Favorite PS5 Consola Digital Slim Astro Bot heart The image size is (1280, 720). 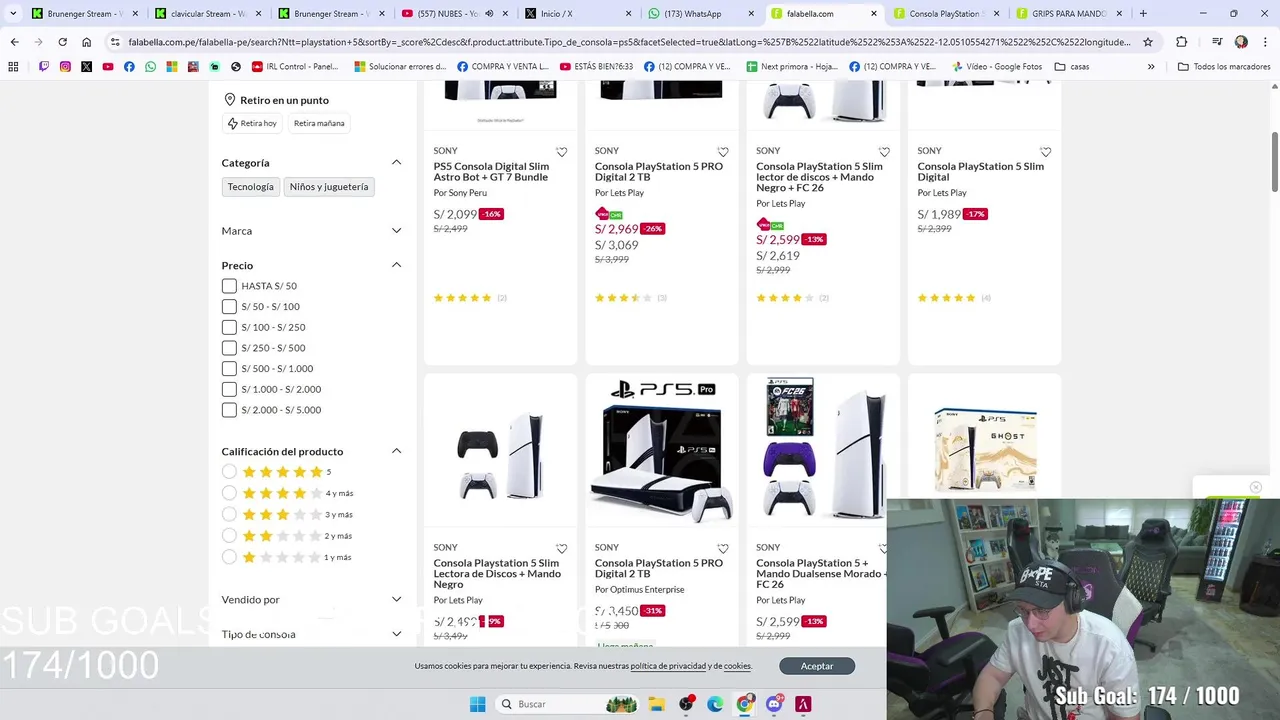point(561,152)
